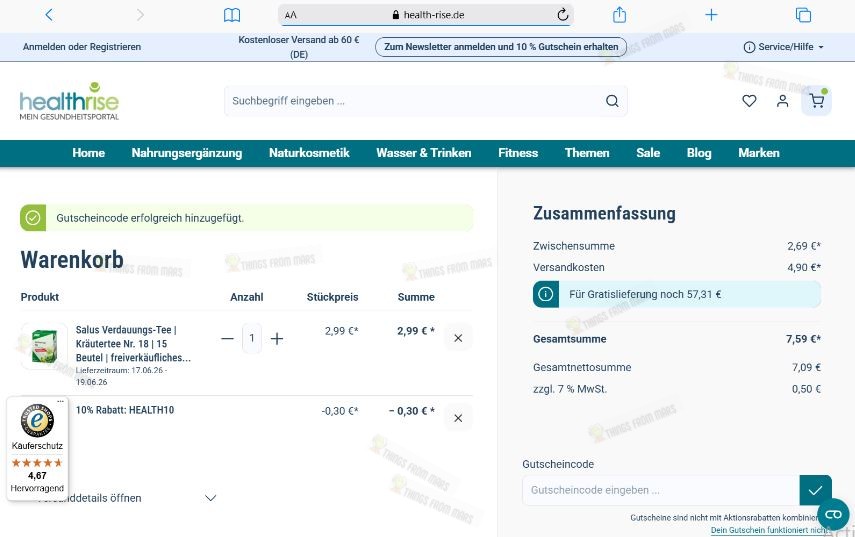Viewport: 855px width, 537px height.
Task: Click the quantity field showing 1
Action: (x=252, y=339)
